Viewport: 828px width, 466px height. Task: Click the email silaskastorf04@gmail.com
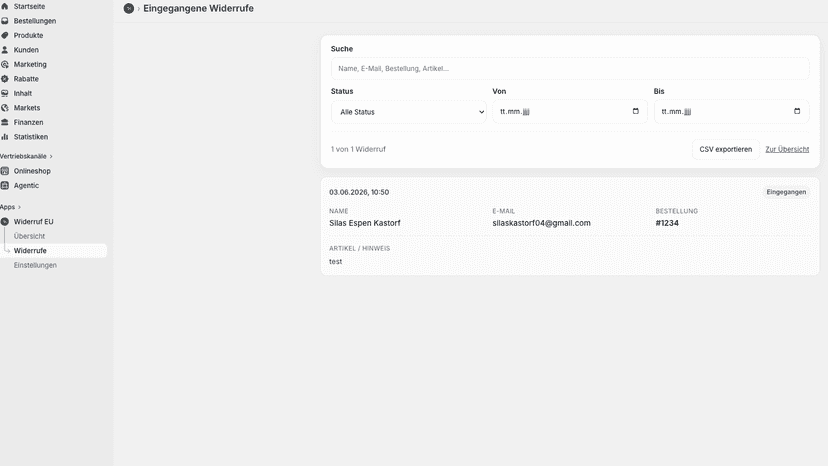(541, 223)
